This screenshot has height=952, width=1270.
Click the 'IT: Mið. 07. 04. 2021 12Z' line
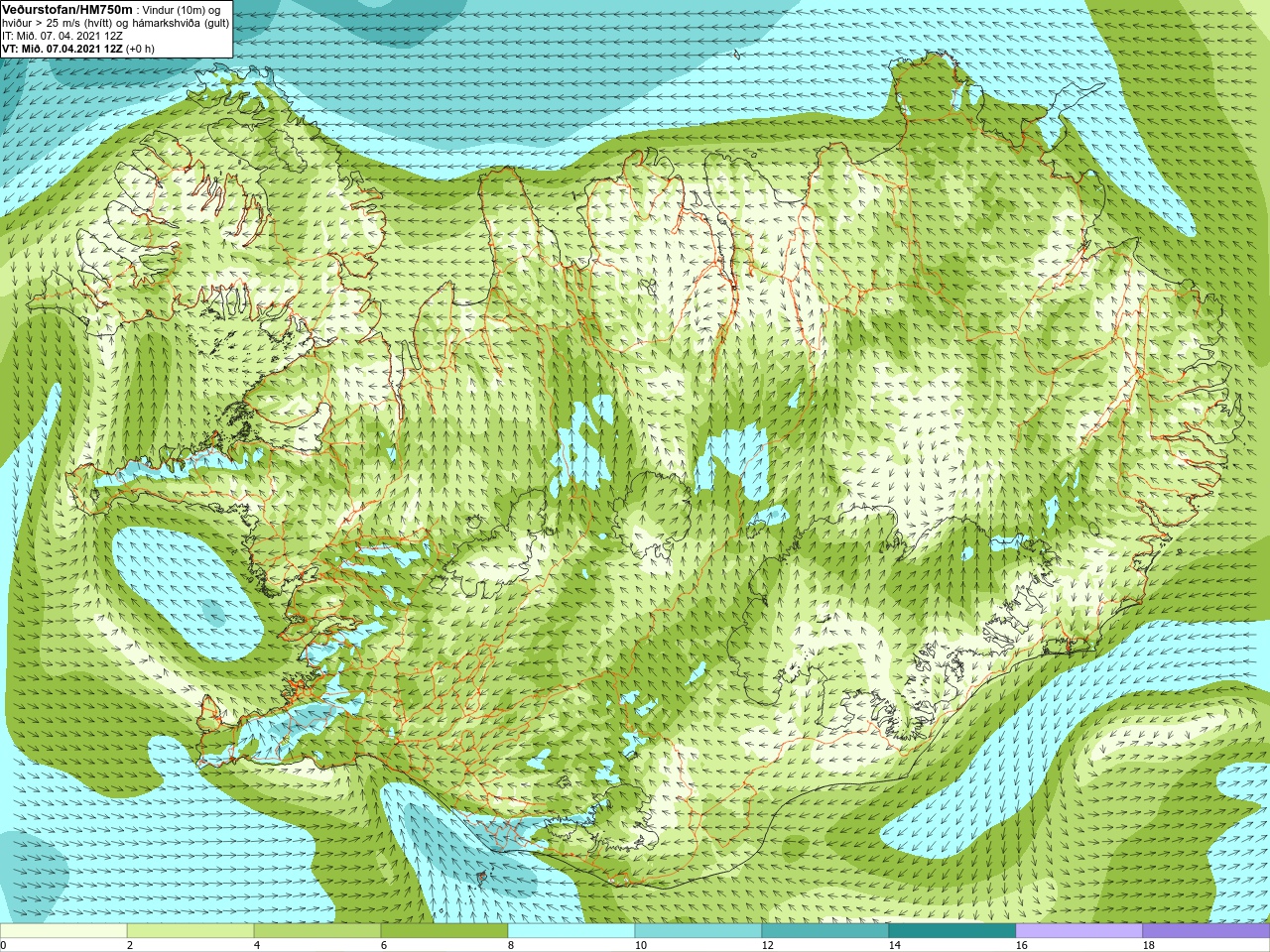63,36
